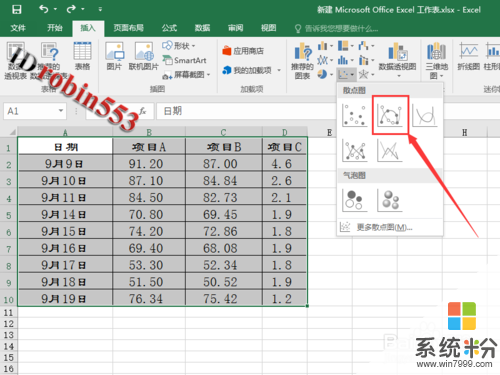The image size is (500, 375).
Task: Select the 插入 ribbon tab
Action: (88, 28)
